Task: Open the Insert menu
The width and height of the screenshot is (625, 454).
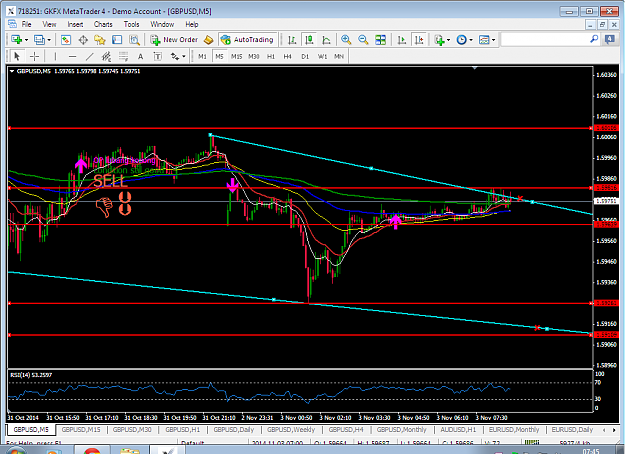Action: pos(75,24)
